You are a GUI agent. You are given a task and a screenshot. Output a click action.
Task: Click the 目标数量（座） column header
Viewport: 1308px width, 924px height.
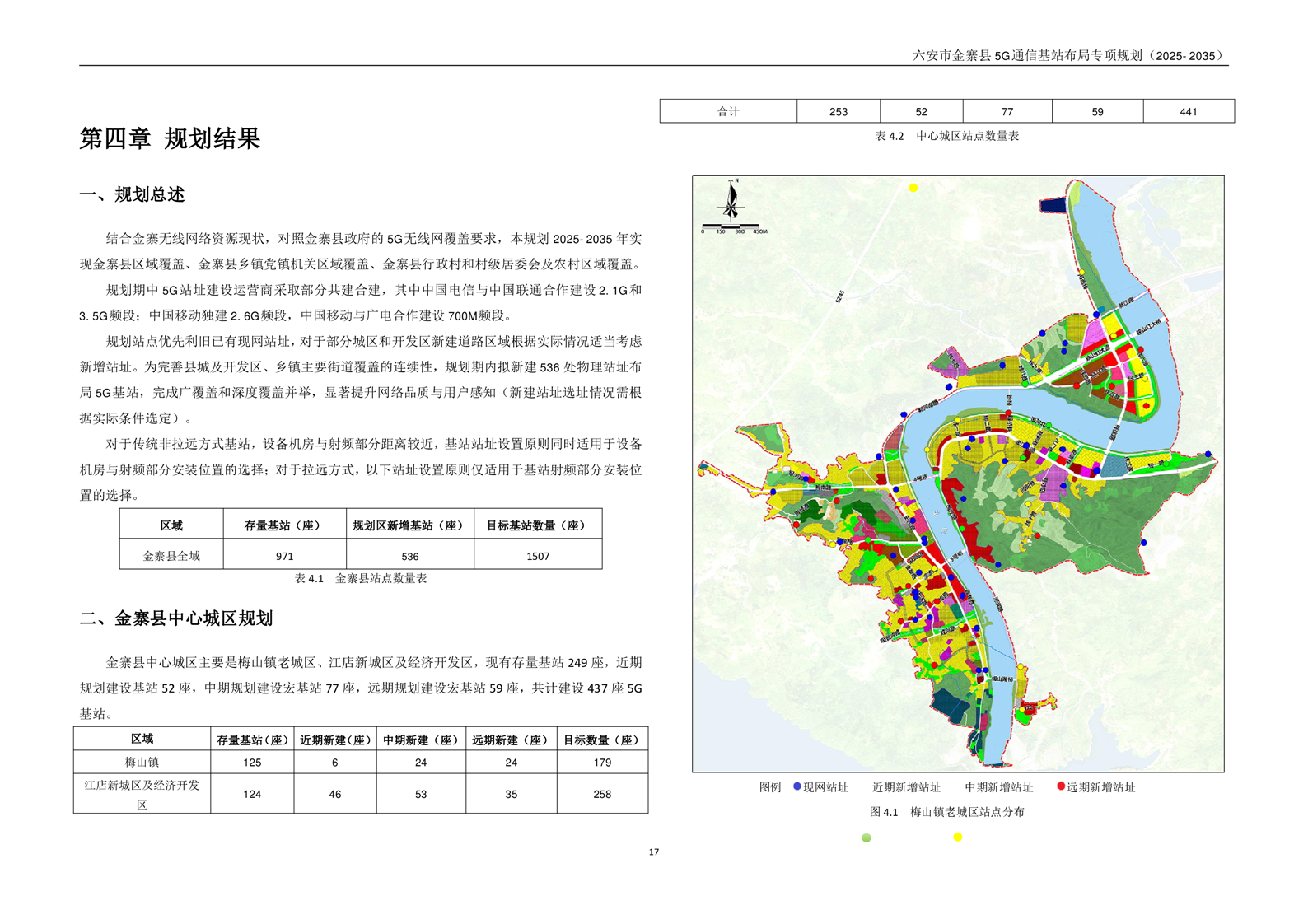[602, 740]
